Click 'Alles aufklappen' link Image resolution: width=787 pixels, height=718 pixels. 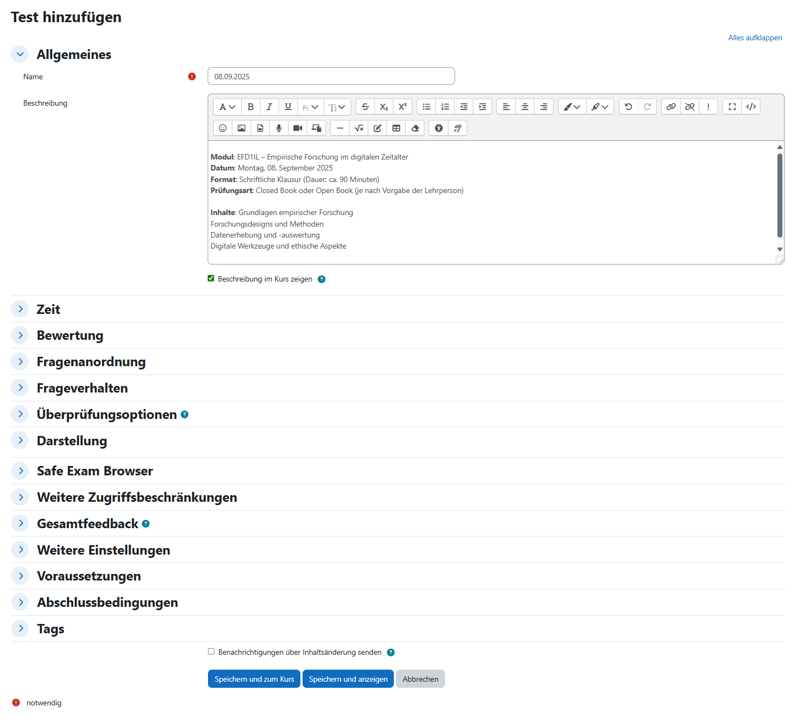pyautogui.click(x=755, y=38)
